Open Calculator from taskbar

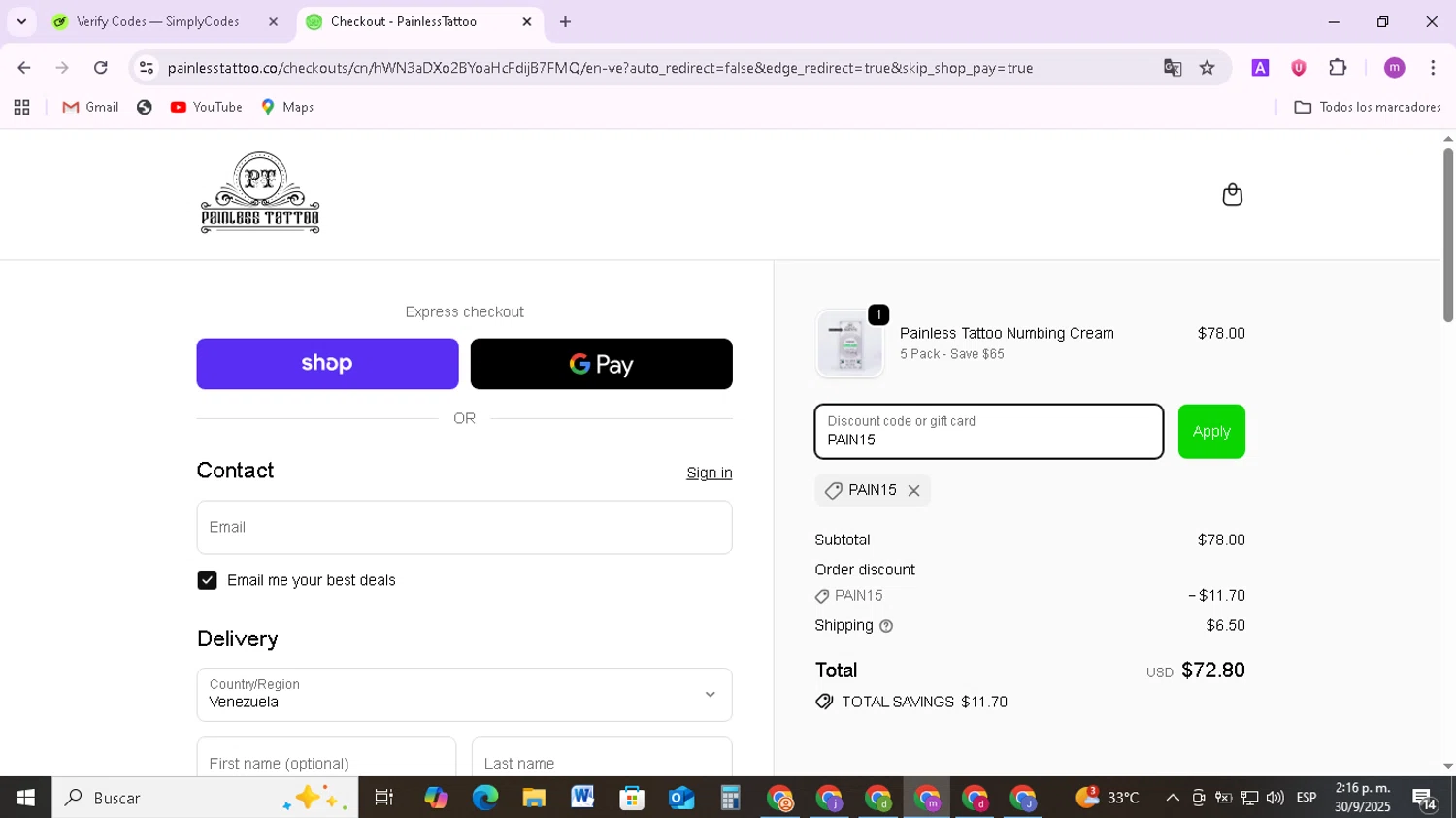pyautogui.click(x=730, y=798)
